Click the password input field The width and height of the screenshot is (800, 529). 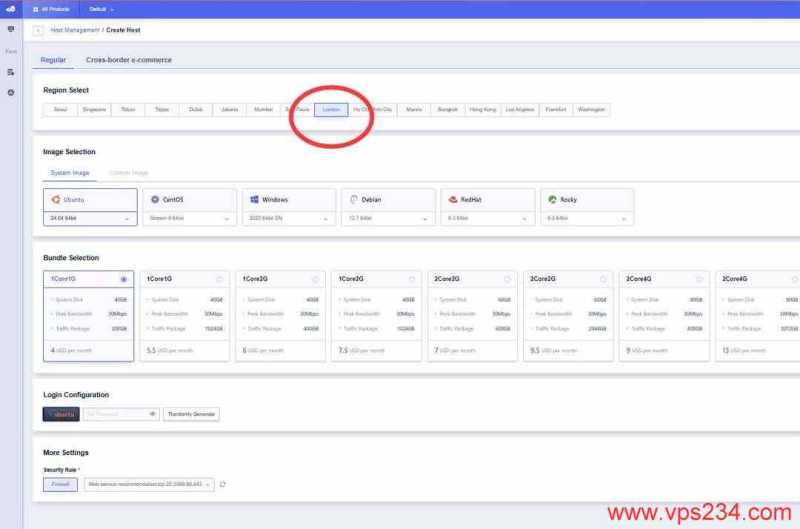pyautogui.click(x=114, y=413)
